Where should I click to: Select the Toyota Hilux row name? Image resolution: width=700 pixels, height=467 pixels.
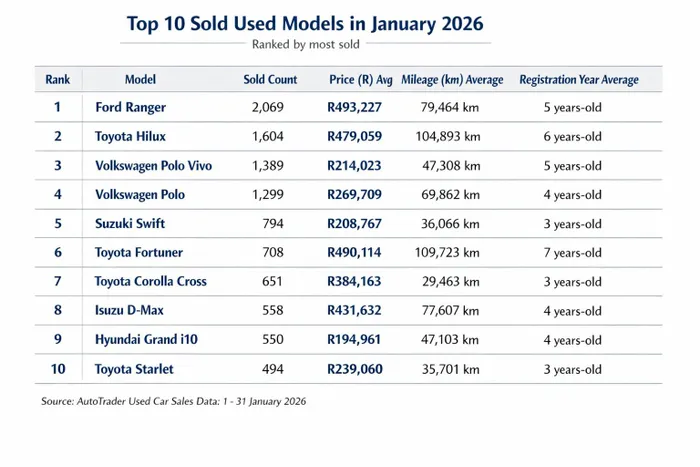click(x=132, y=136)
